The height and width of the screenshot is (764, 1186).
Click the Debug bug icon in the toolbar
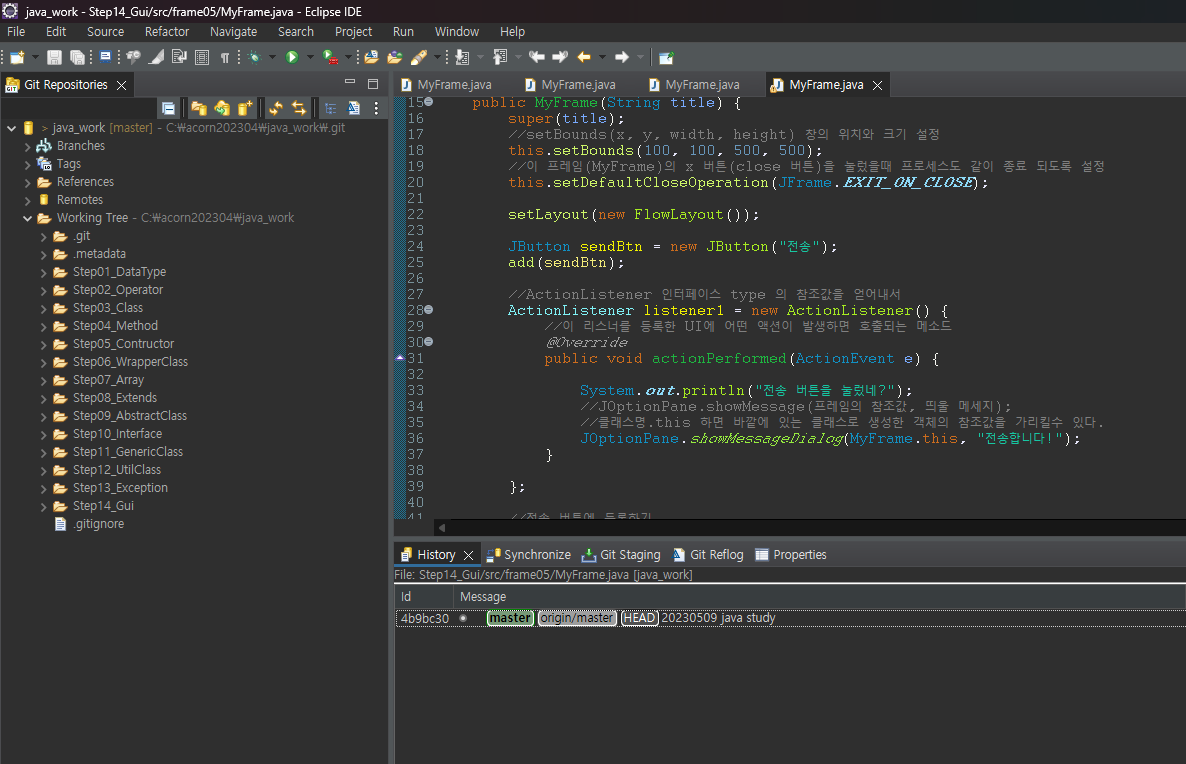(254, 58)
